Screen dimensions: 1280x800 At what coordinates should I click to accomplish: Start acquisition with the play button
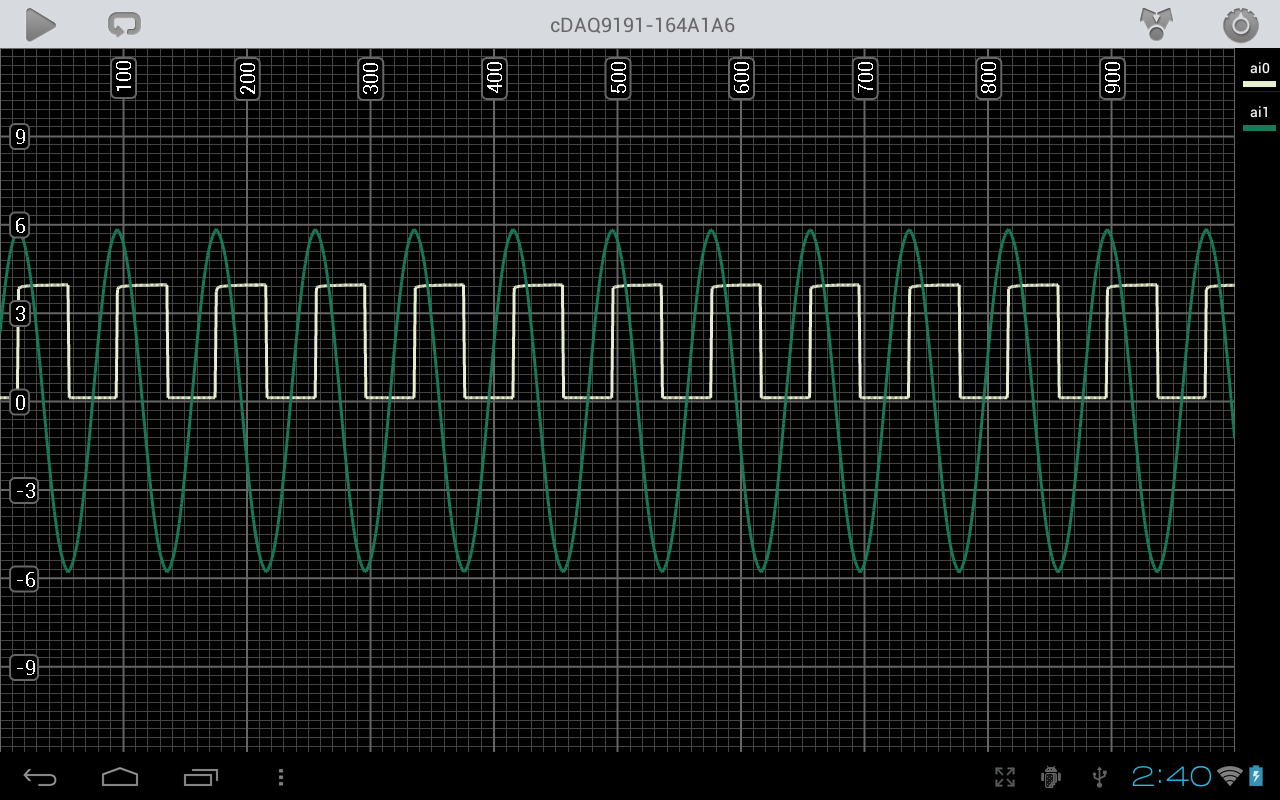click(x=40, y=25)
